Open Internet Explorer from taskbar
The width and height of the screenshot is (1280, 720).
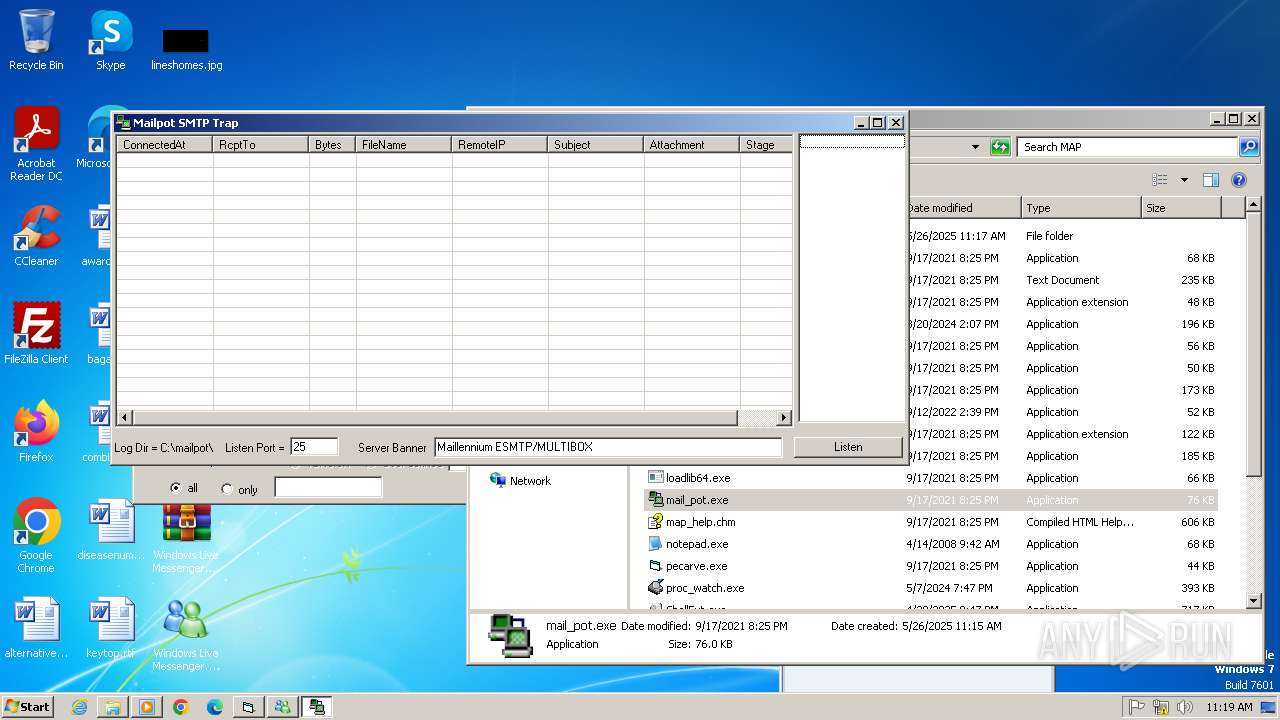(79, 707)
